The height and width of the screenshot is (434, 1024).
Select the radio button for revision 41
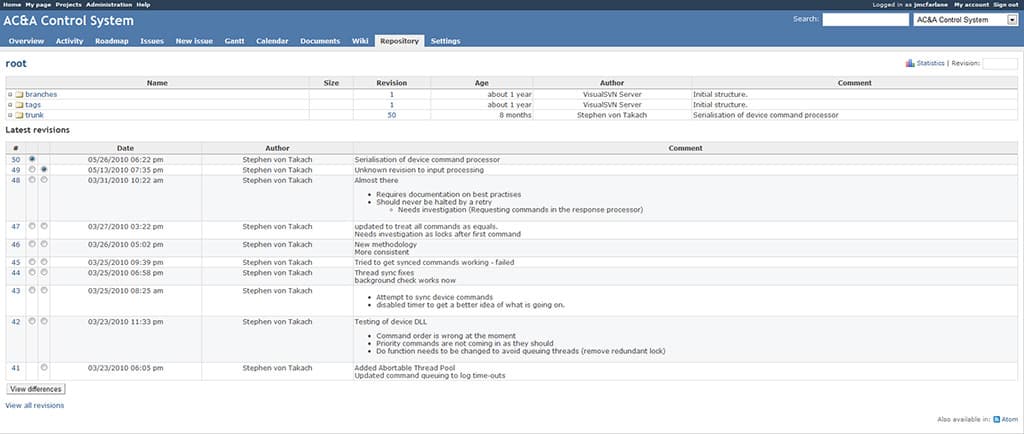[x=44, y=367]
